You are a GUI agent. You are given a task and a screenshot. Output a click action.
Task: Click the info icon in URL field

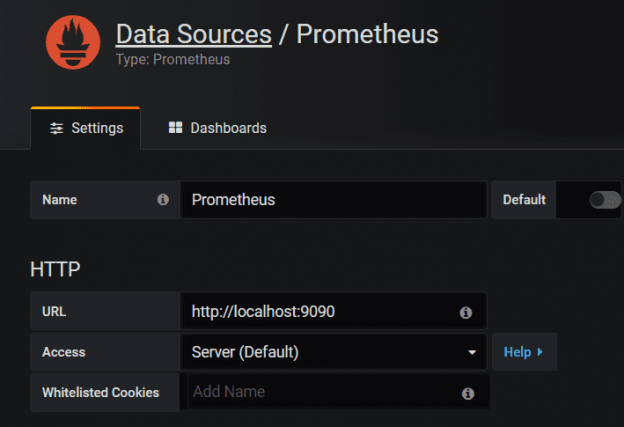(465, 312)
